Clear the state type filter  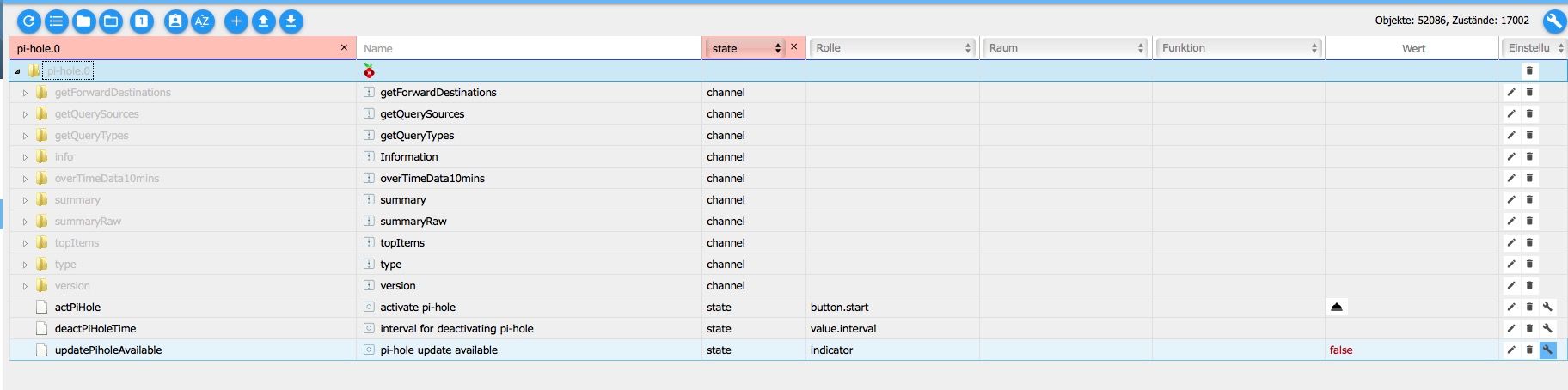point(793,47)
